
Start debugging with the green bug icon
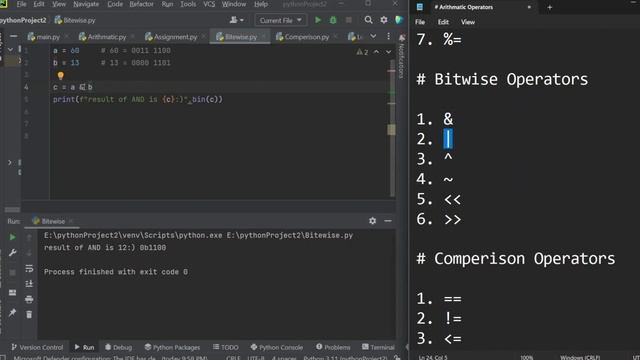333,20
